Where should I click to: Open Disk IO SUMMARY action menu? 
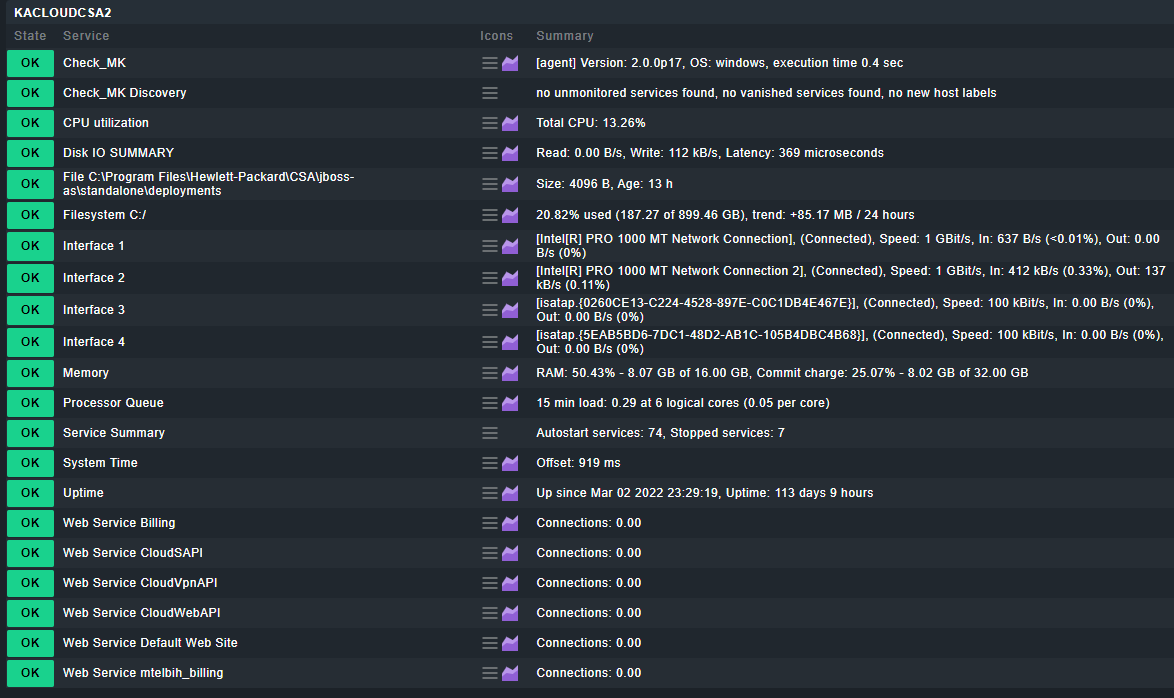(x=490, y=154)
